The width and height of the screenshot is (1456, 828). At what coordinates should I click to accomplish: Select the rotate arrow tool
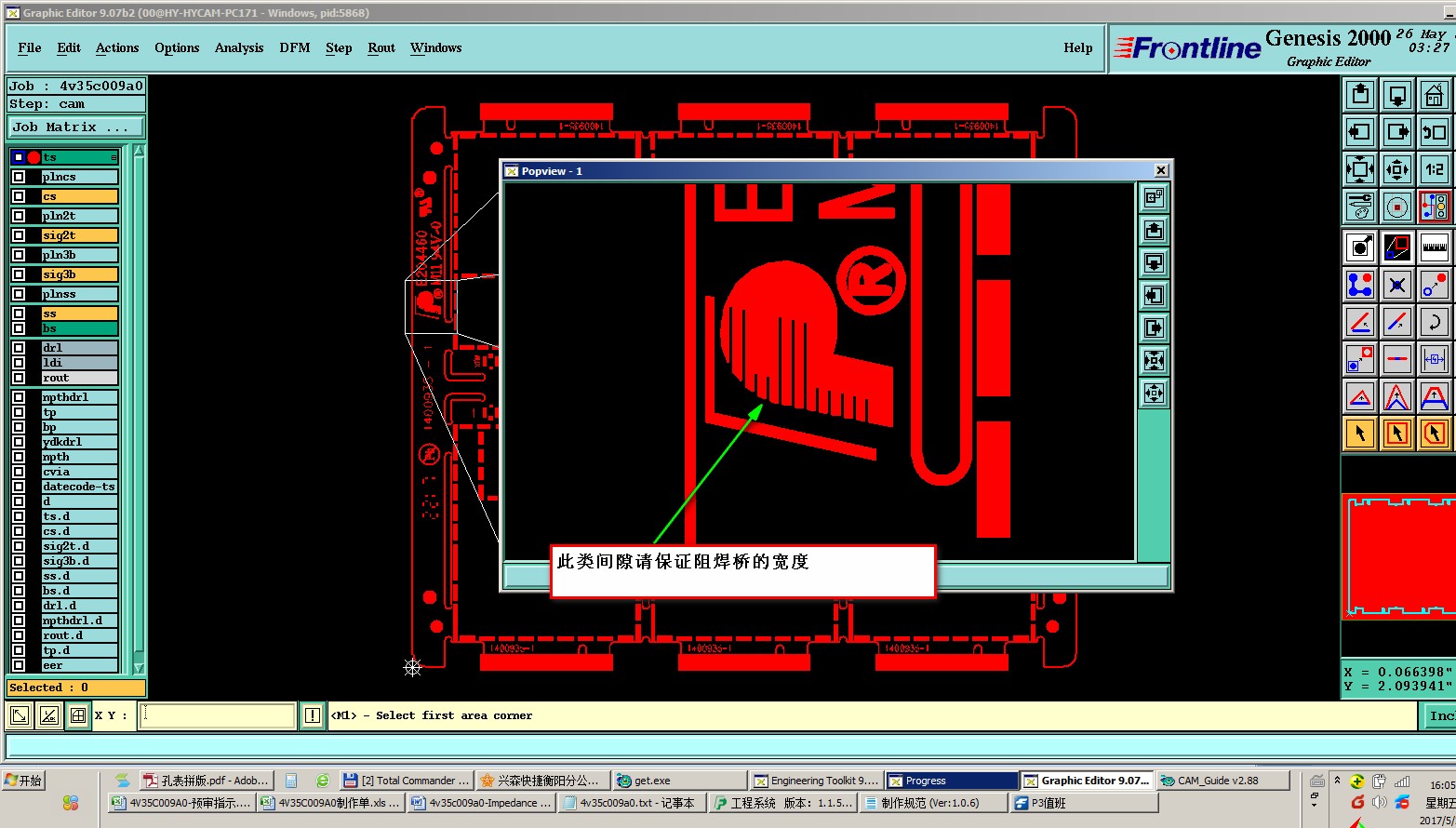[x=1435, y=322]
